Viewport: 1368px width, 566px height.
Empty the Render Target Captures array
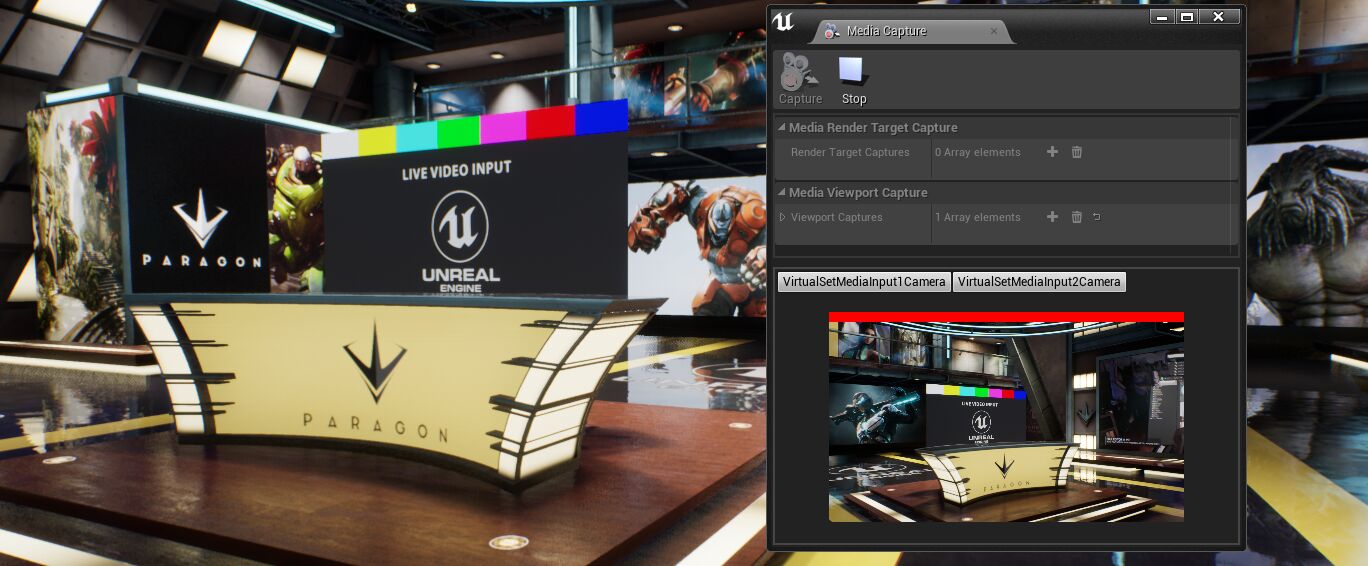(1077, 152)
